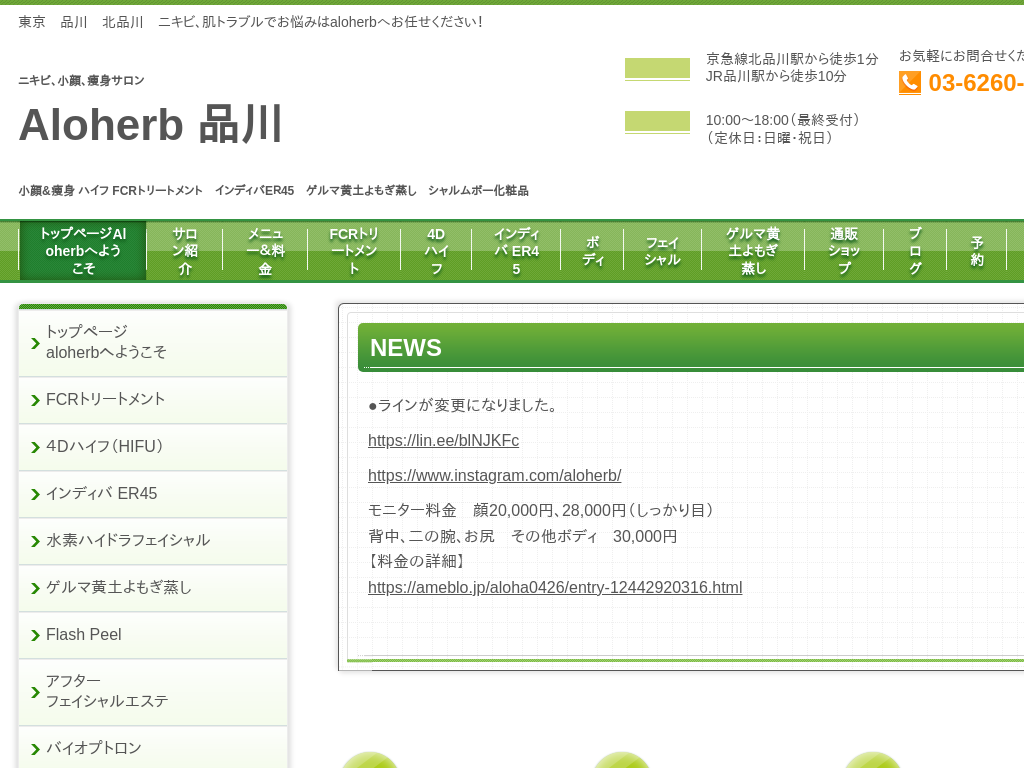Click chevron beside 水素ハイドラフェイシャル sidebar item

[35, 541]
